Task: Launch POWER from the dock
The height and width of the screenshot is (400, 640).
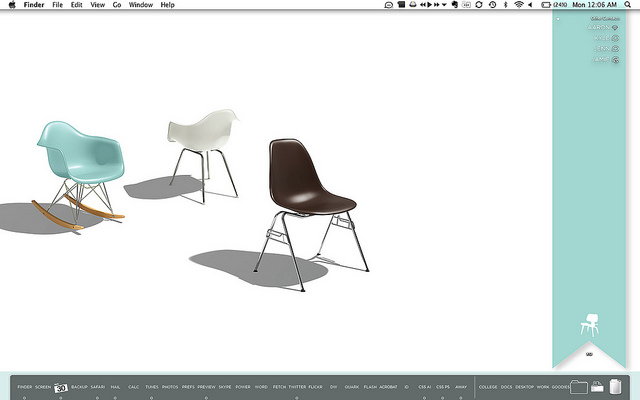Action: point(243,387)
